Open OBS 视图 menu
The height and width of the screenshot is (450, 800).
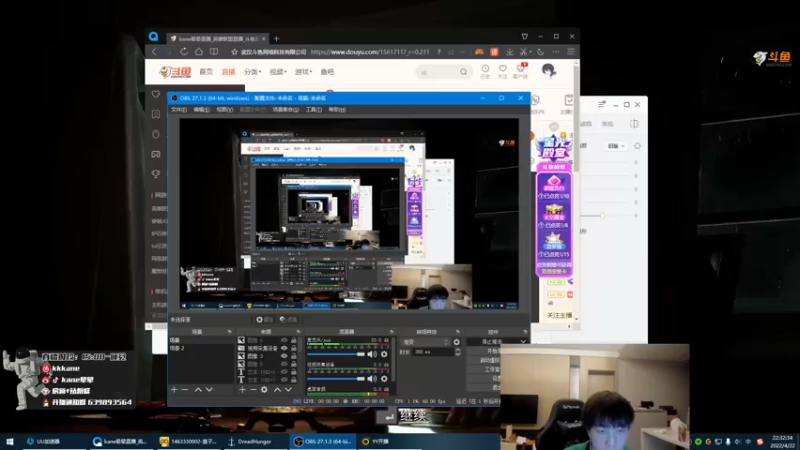click(x=224, y=109)
